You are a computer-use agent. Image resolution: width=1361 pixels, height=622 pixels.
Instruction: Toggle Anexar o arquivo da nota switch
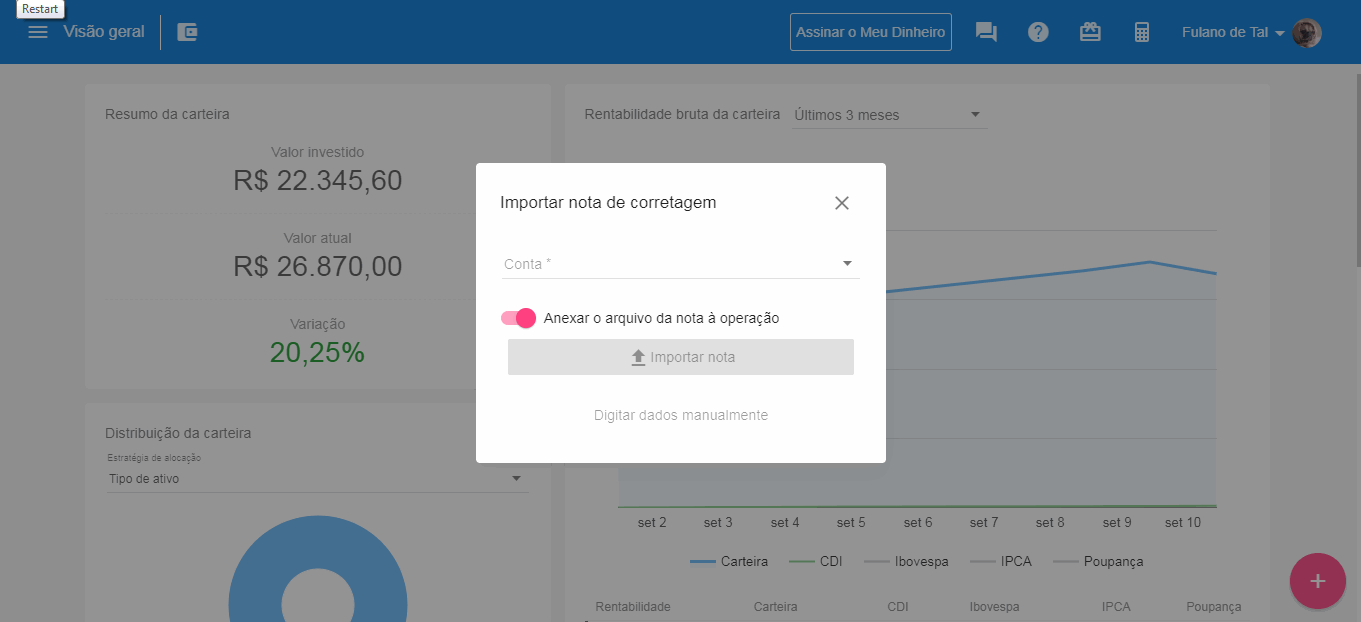(x=518, y=318)
